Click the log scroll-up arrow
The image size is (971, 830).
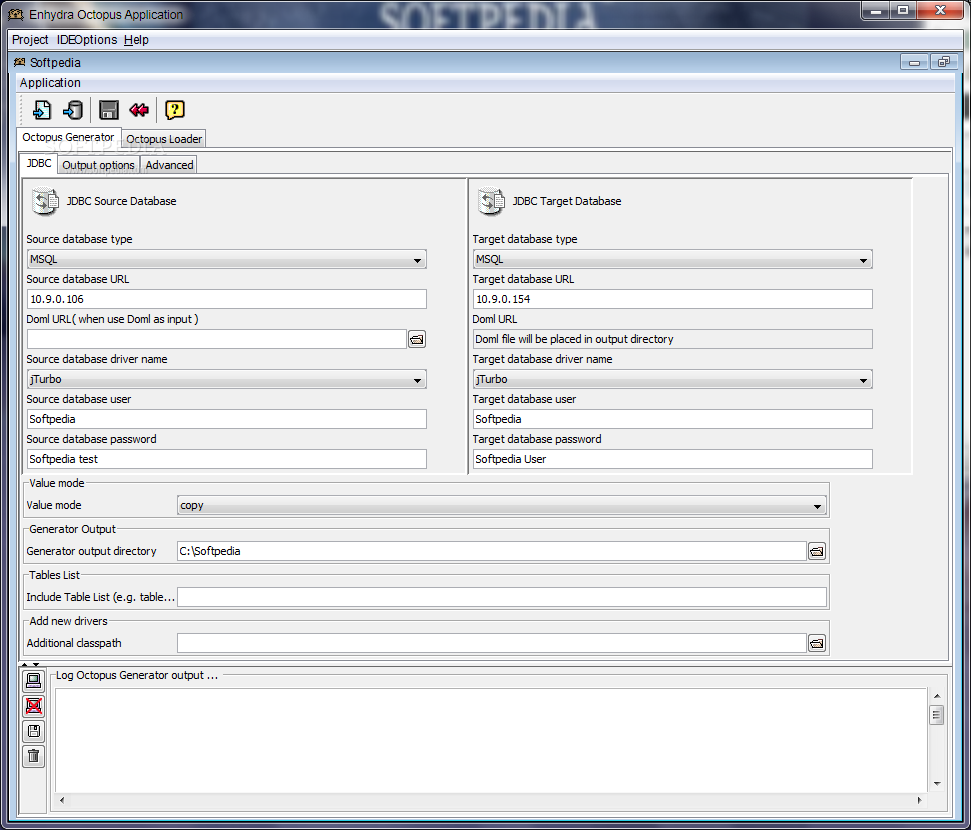pos(936,696)
